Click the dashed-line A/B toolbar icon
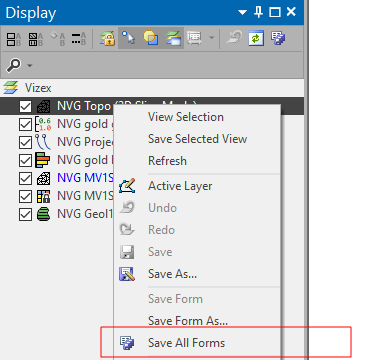This screenshot has height=360, width=377. coord(79,39)
